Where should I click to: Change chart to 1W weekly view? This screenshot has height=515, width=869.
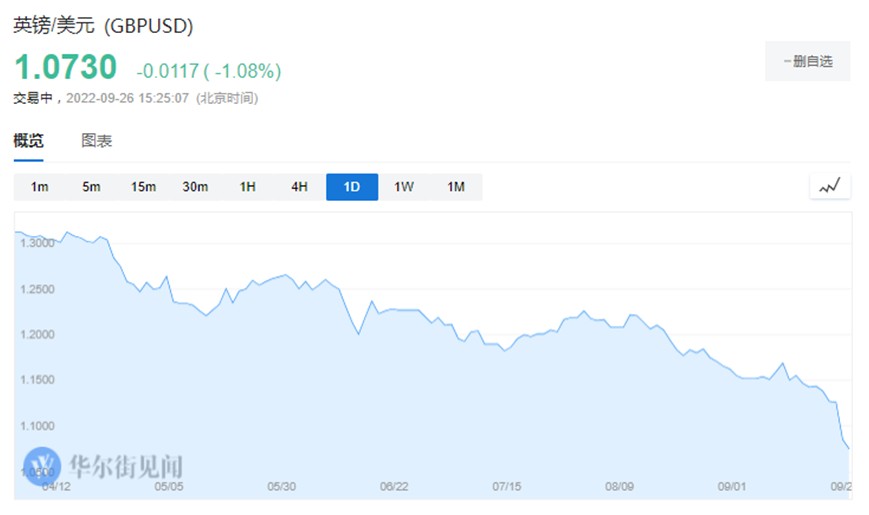pos(404,187)
